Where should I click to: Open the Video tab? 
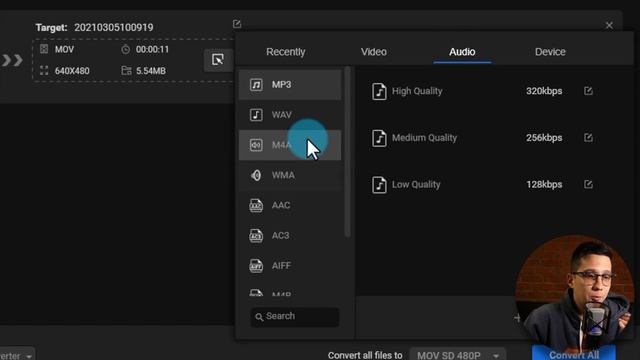[x=373, y=52]
